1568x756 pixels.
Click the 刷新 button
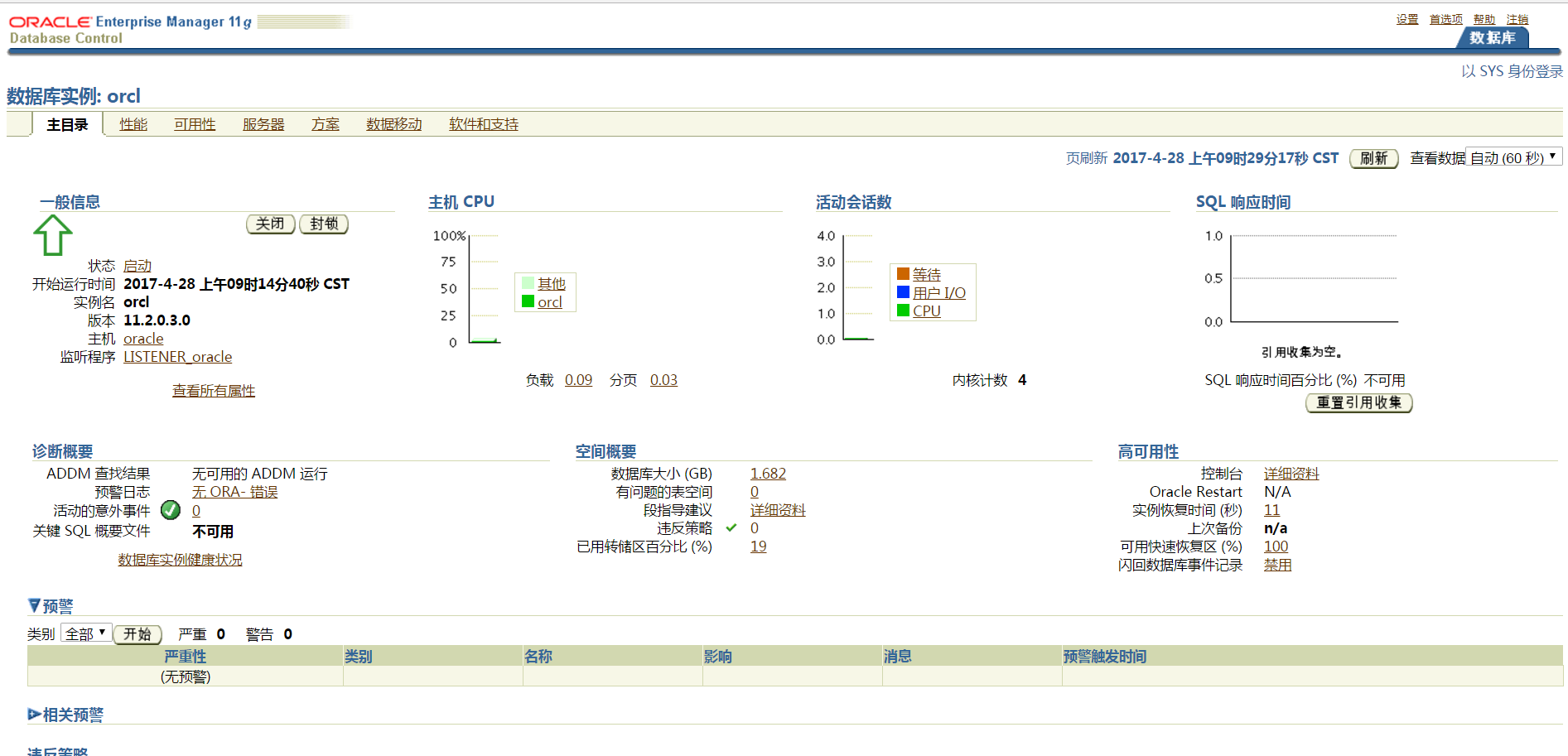click(x=1373, y=158)
